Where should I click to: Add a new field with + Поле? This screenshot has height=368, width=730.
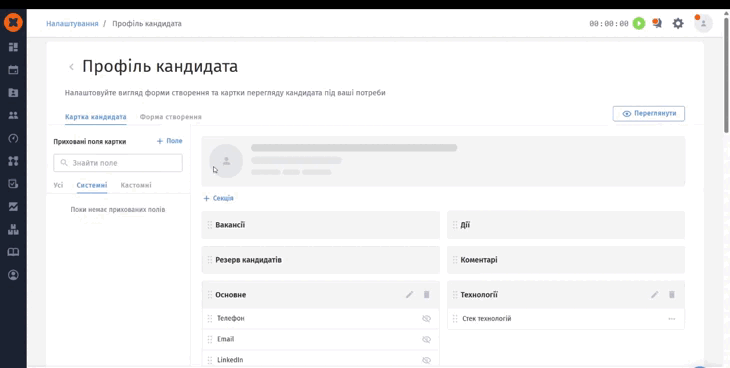point(169,141)
